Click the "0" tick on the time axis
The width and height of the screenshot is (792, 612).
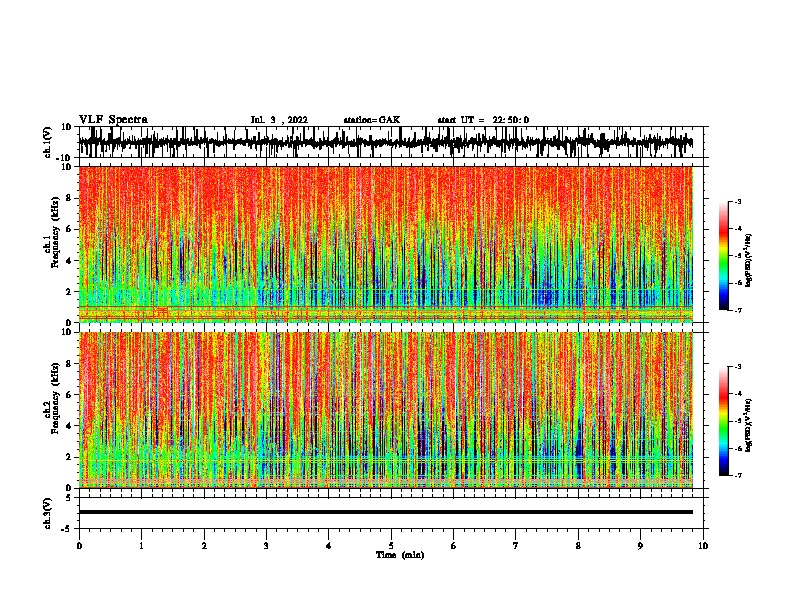(79, 546)
